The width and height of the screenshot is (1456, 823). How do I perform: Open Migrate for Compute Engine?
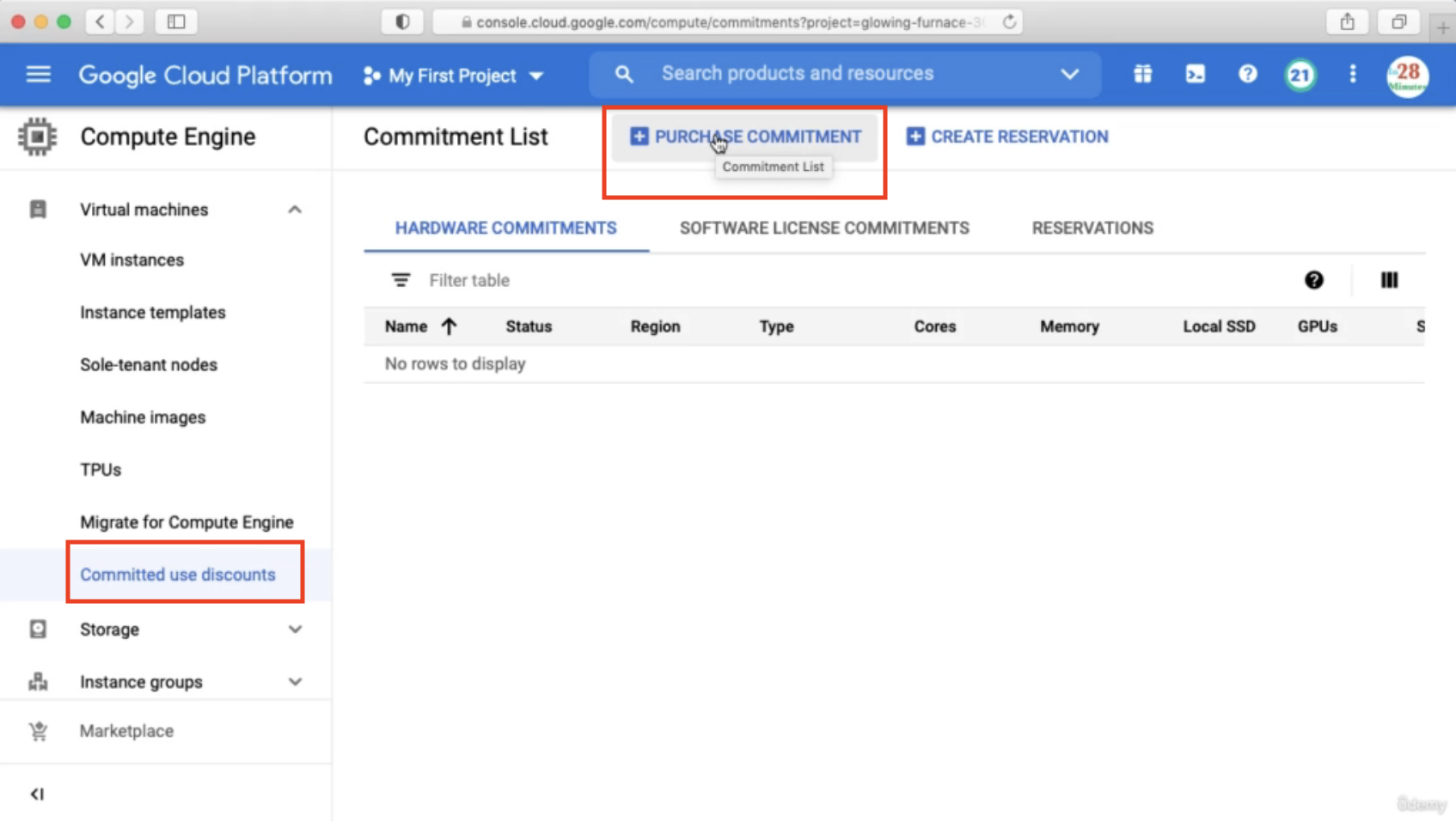(x=187, y=522)
